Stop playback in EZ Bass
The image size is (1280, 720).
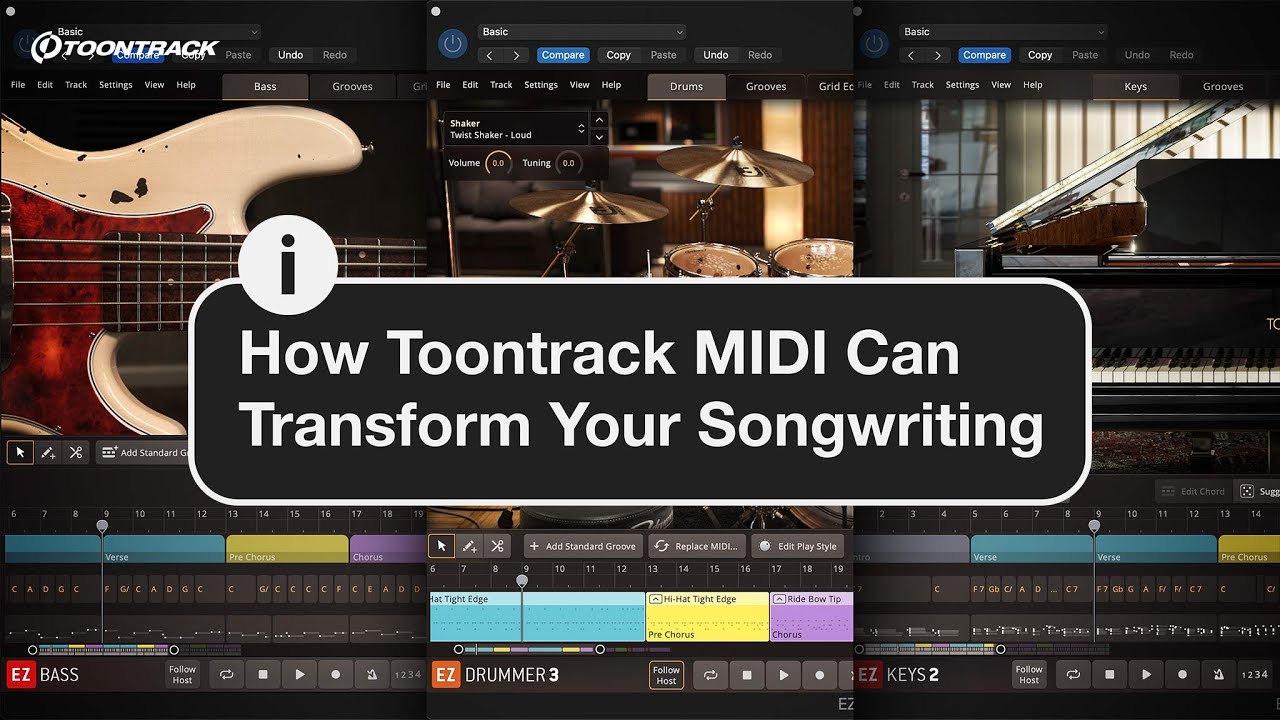263,675
